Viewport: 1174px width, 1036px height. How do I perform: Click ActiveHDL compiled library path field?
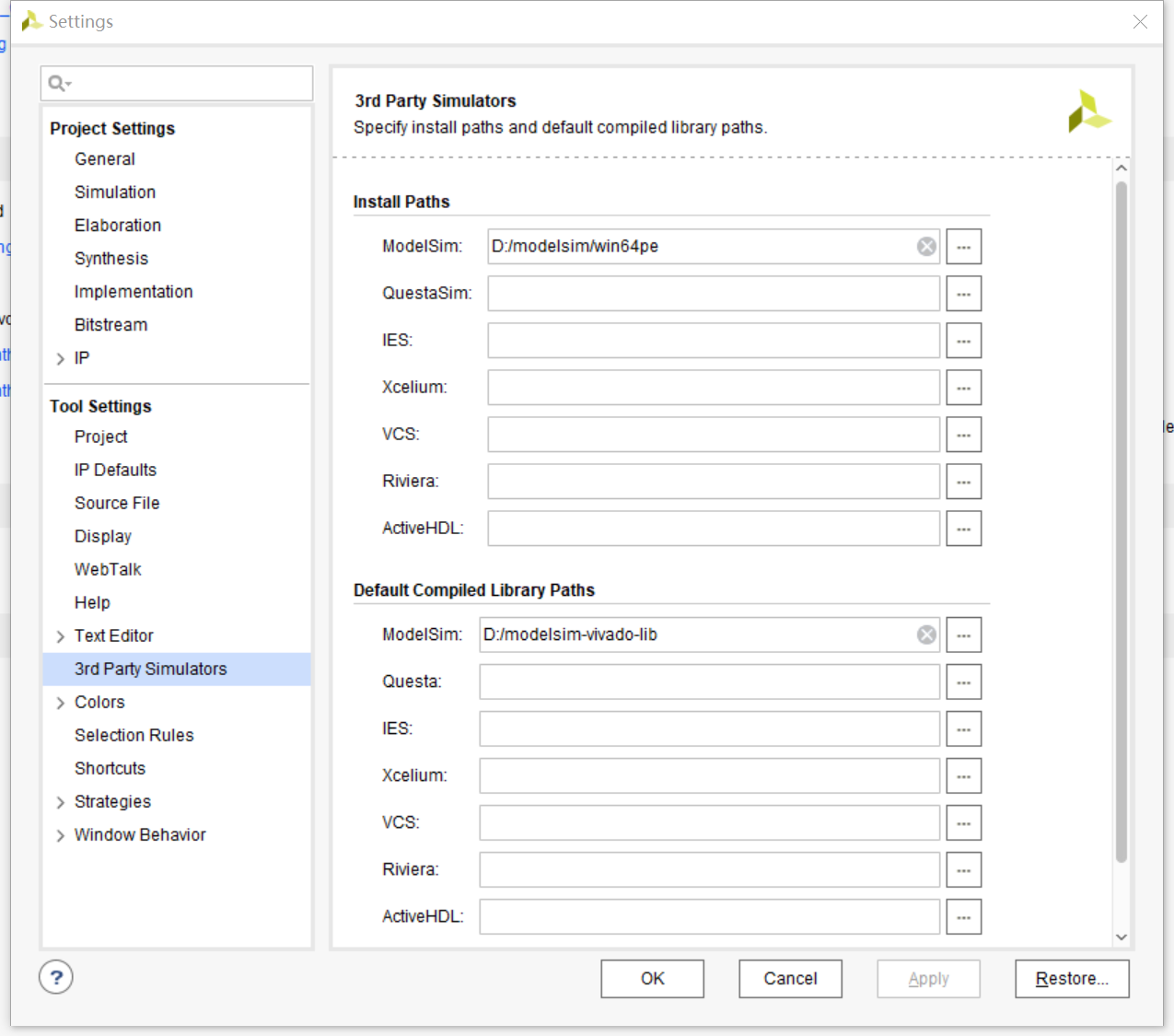coord(710,917)
